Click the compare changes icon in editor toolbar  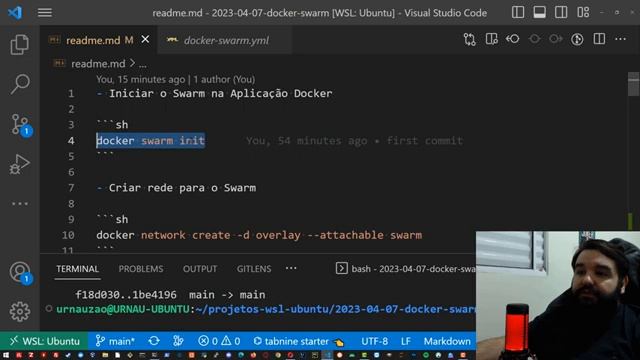click(x=469, y=40)
